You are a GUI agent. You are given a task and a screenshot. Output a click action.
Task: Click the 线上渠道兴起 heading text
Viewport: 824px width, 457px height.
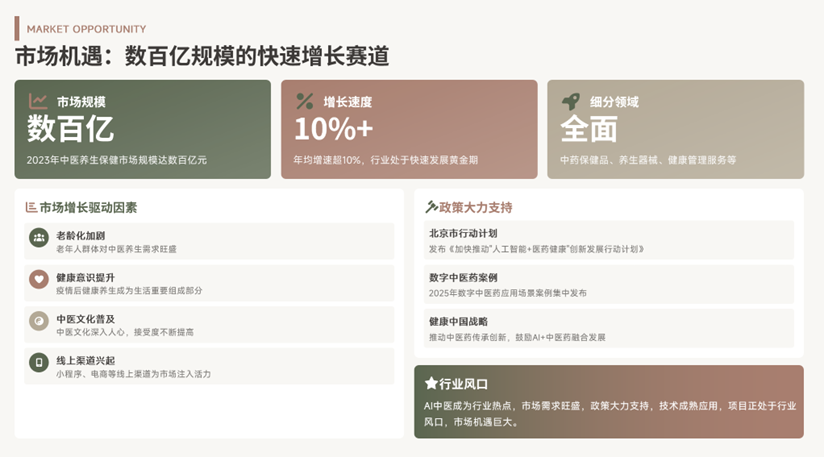point(85,360)
